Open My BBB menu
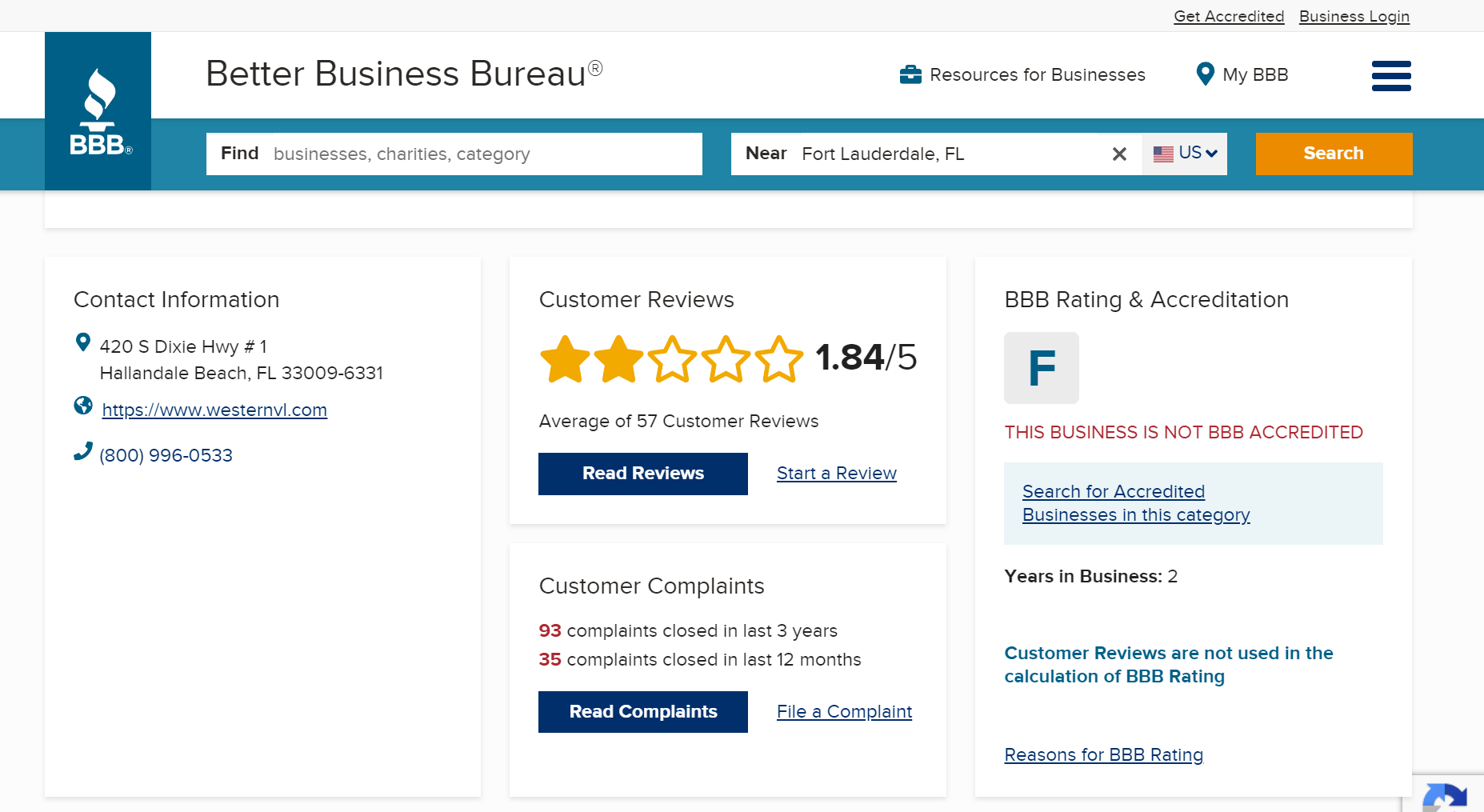1484x812 pixels. (x=1242, y=74)
